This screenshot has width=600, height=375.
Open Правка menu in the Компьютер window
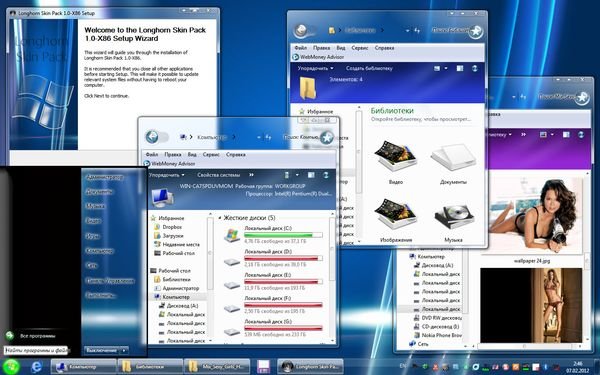coord(173,155)
